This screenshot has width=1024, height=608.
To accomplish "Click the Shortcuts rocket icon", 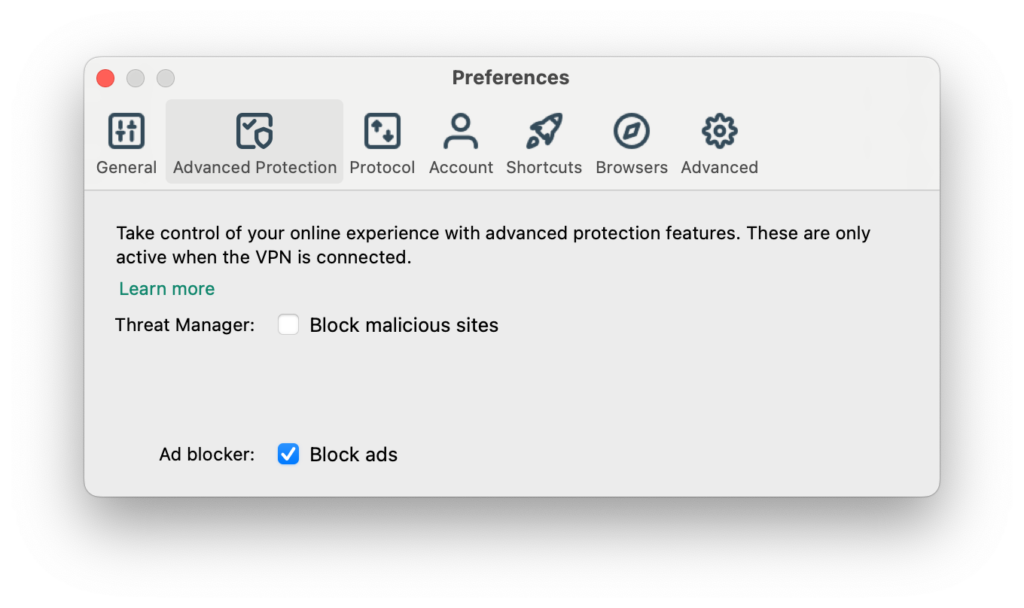I will tap(544, 131).
